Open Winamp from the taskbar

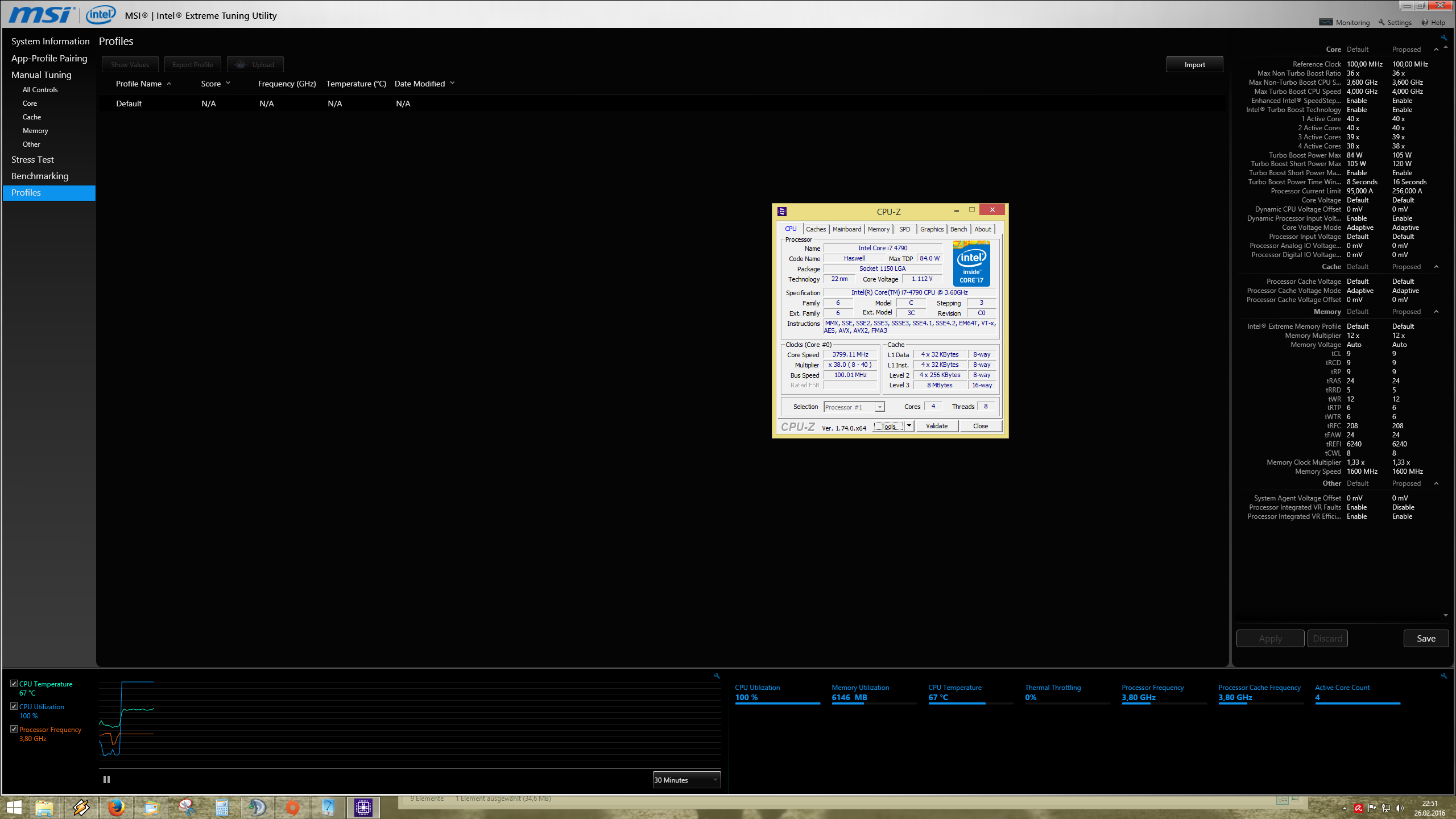(81, 807)
